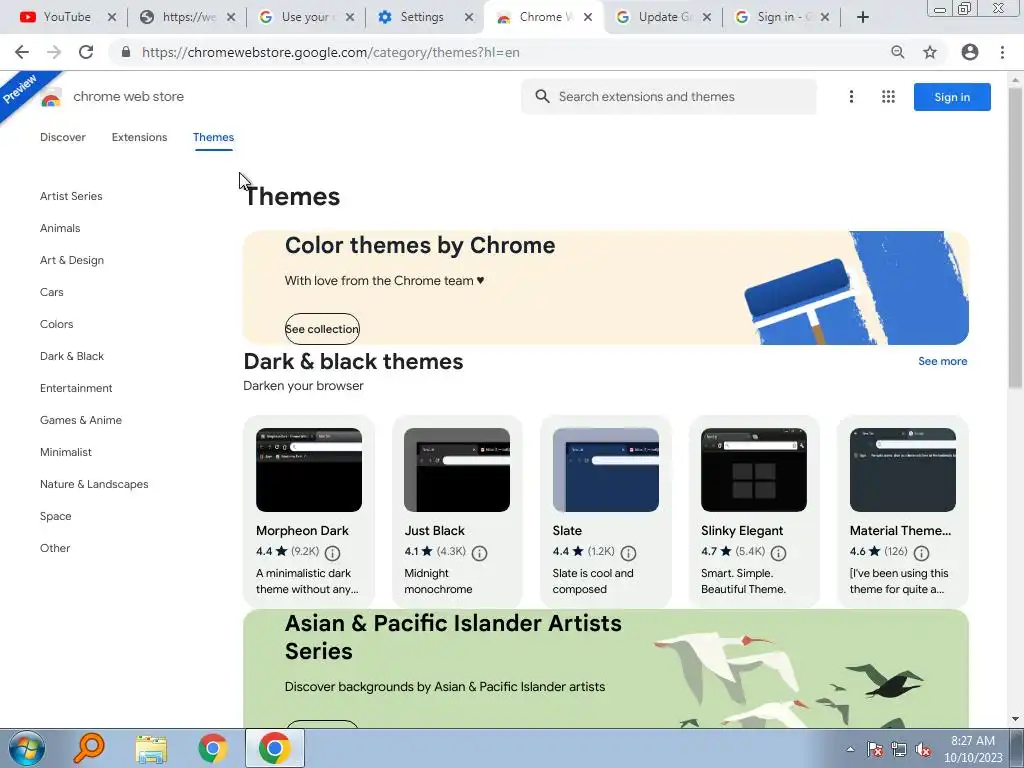Click See more for Dark & black themes

click(x=942, y=361)
